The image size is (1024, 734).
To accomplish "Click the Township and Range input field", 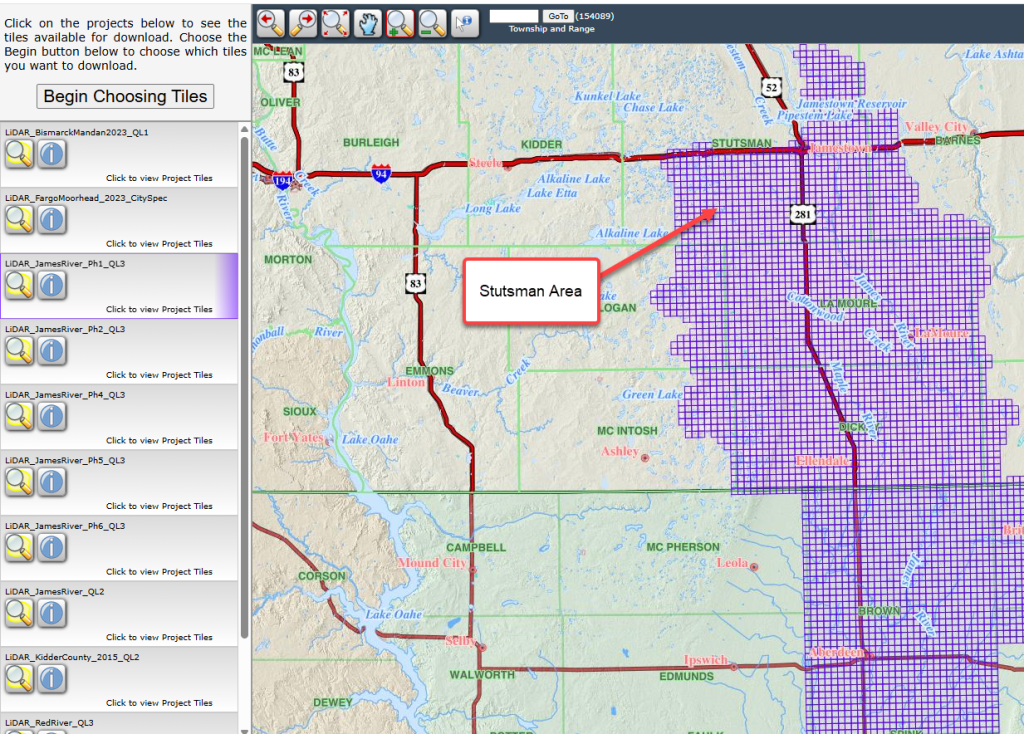I will (x=514, y=15).
